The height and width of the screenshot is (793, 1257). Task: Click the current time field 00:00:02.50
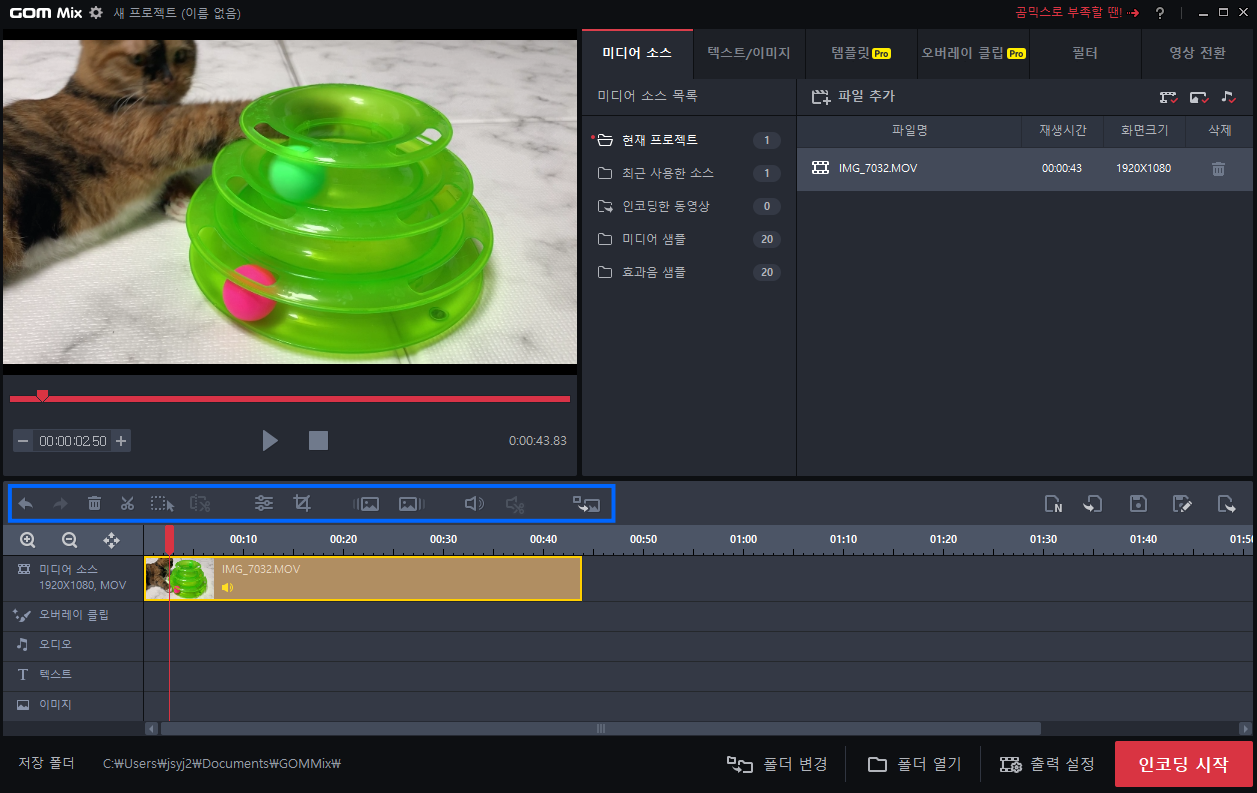point(73,441)
